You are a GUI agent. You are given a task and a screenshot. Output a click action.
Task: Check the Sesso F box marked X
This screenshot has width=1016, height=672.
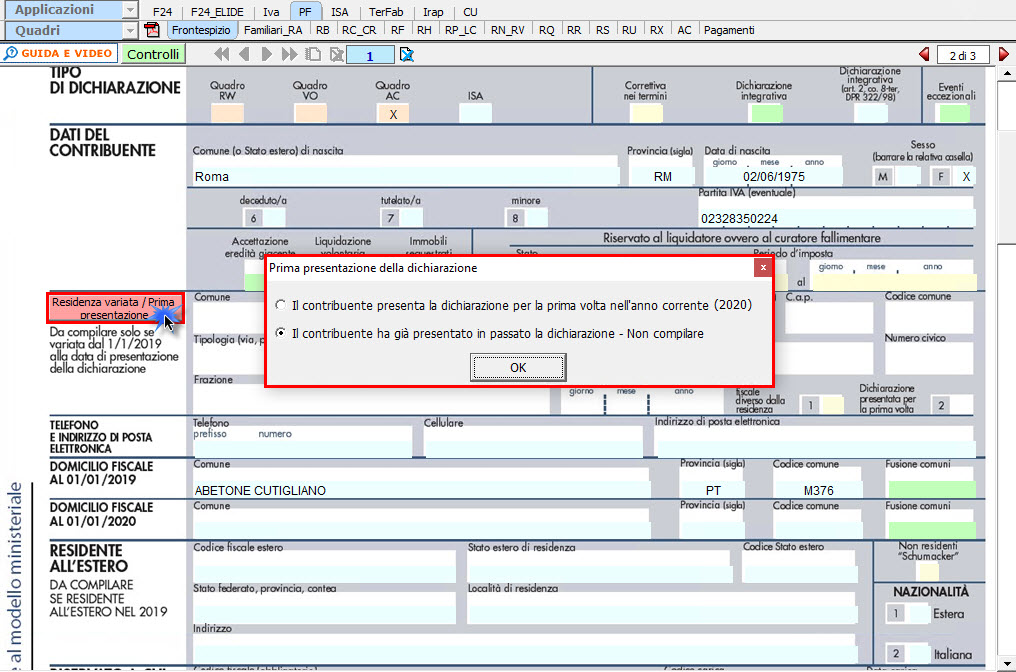pos(965,176)
